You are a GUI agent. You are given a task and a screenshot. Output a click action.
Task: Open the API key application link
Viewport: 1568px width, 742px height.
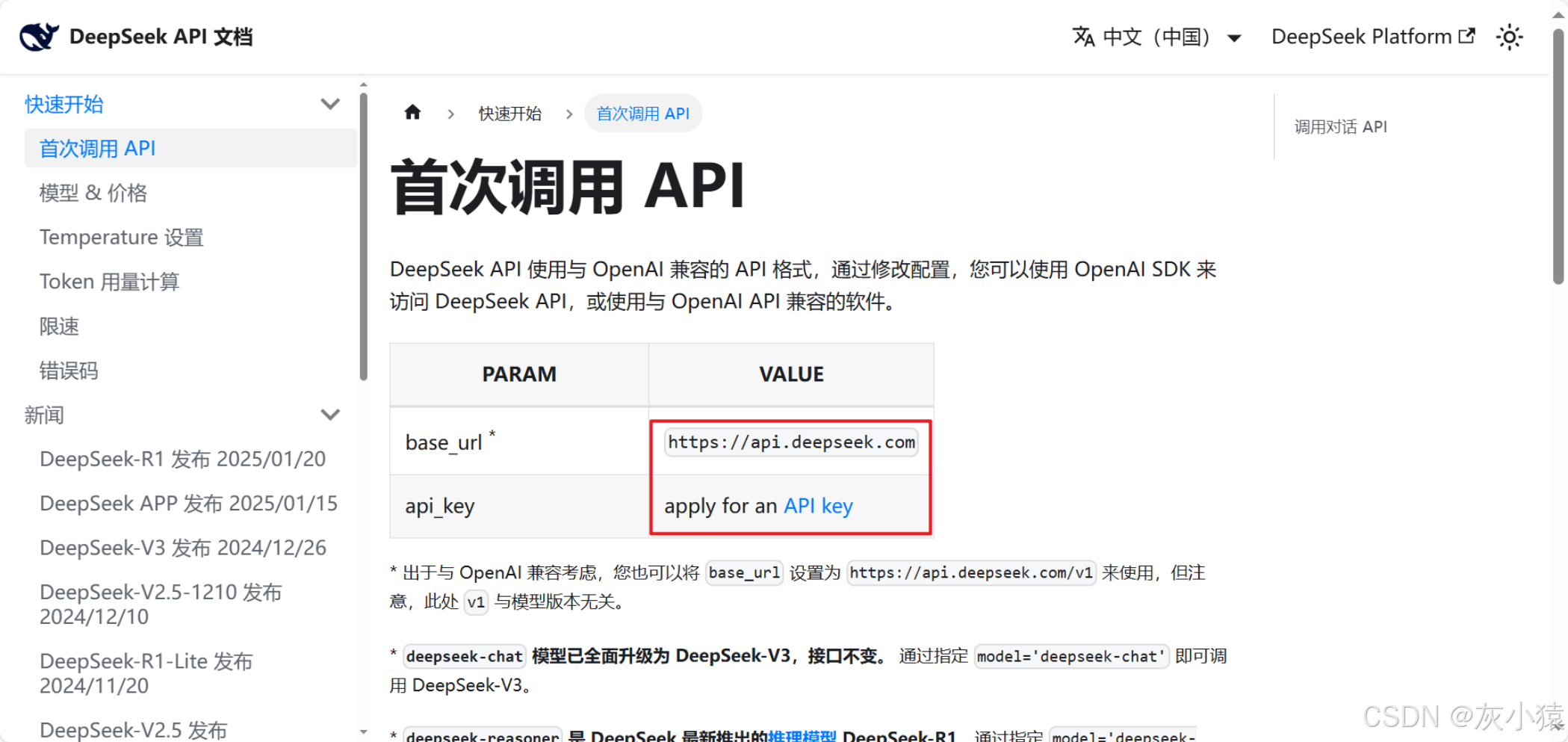(x=818, y=506)
